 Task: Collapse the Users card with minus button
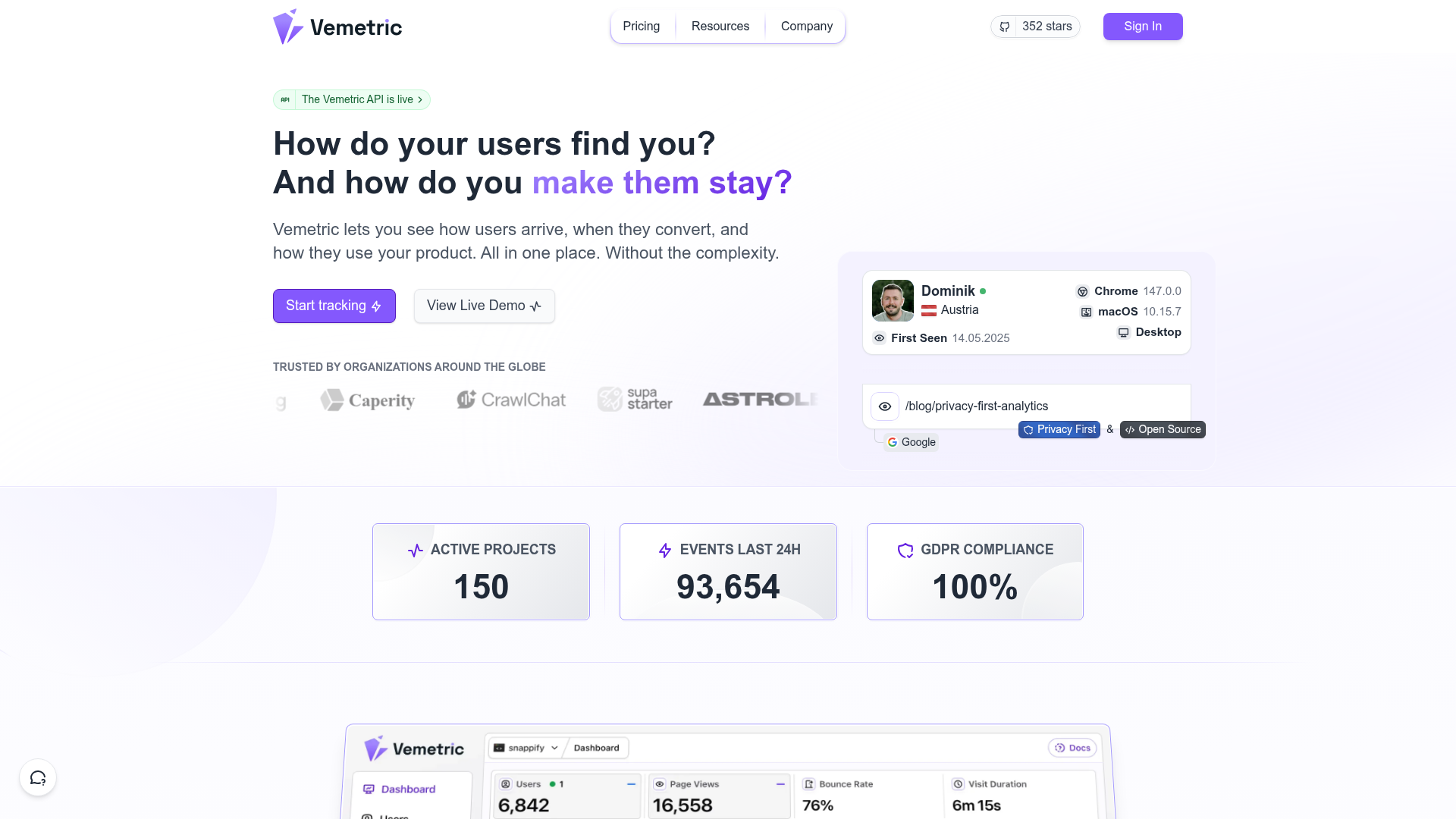631,784
